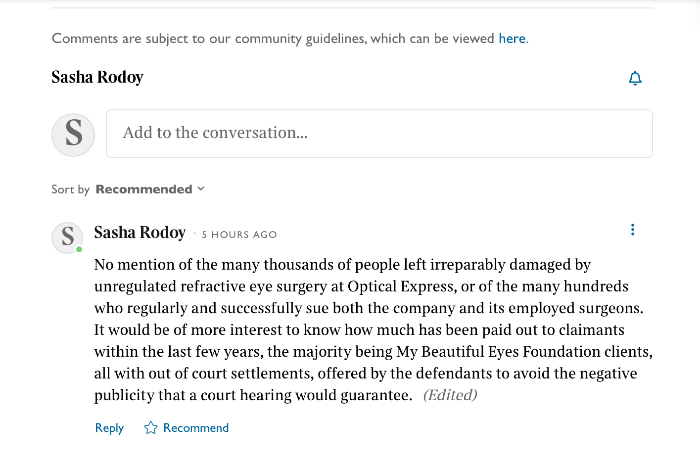Open Sasha Rodoy's commenter name on the comment
The image size is (700, 460).
140,233
